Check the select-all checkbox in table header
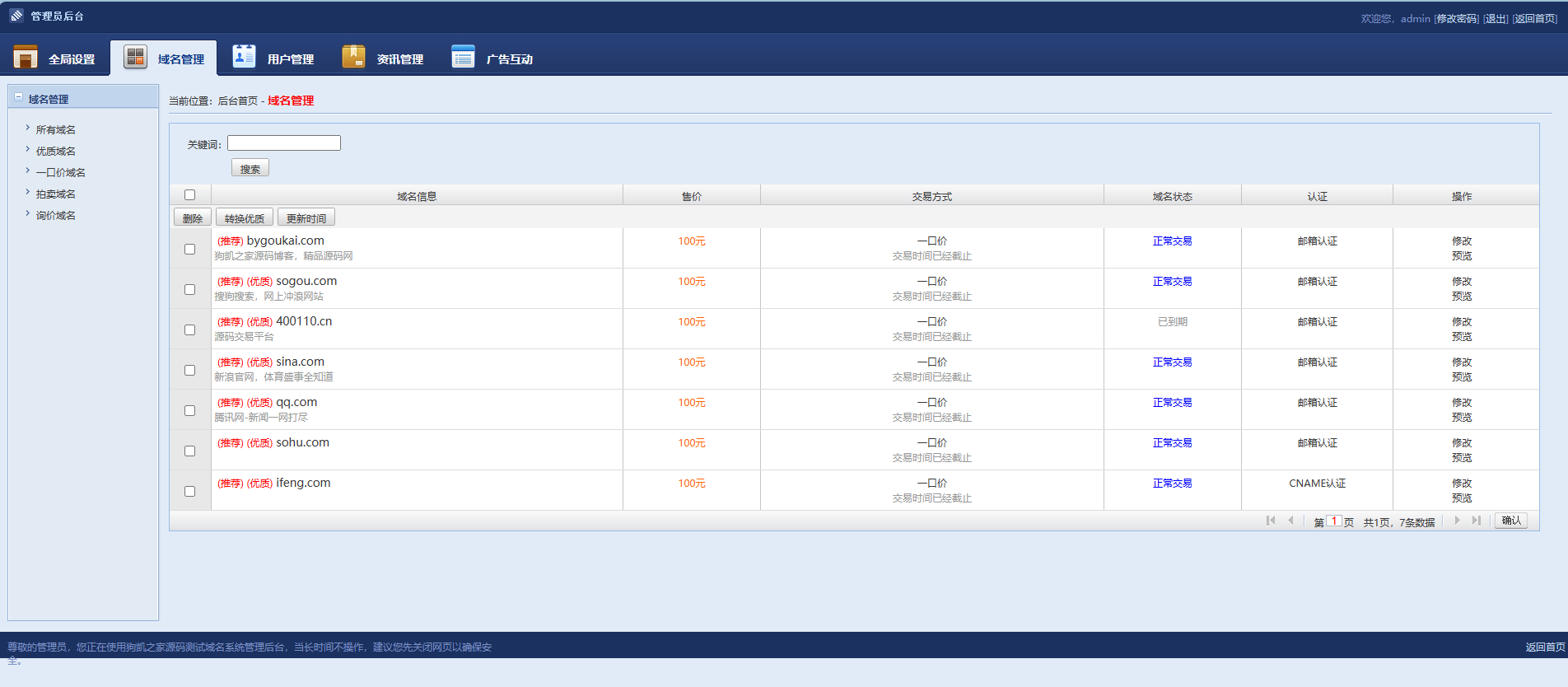Image resolution: width=1568 pixels, height=687 pixels. point(190,195)
